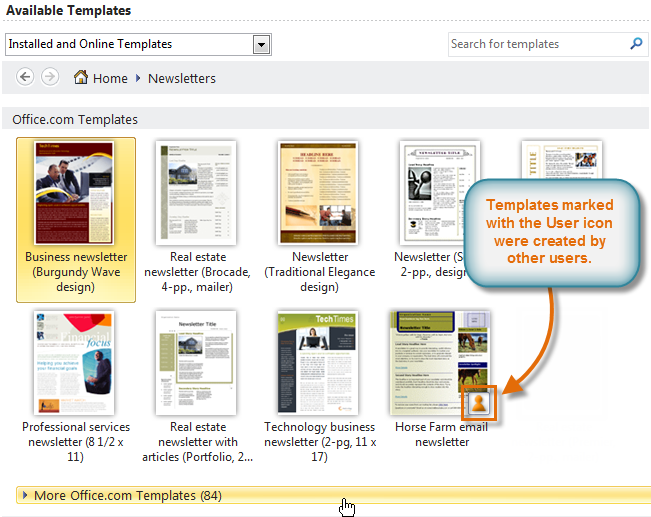Go to Home in the breadcrumb
The height and width of the screenshot is (517, 651).
[x=110, y=78]
